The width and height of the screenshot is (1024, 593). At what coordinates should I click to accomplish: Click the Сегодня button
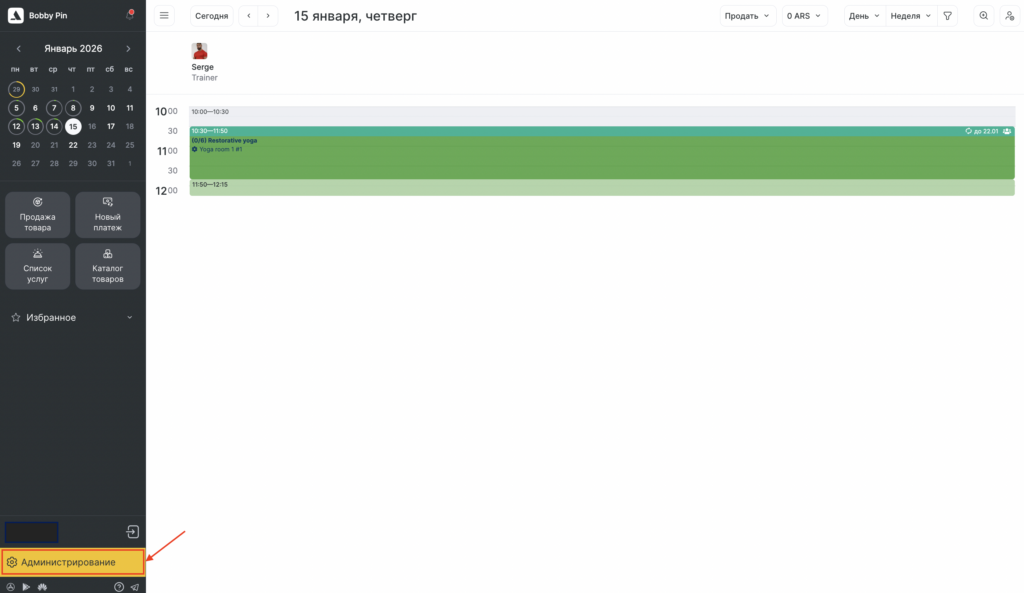[211, 16]
